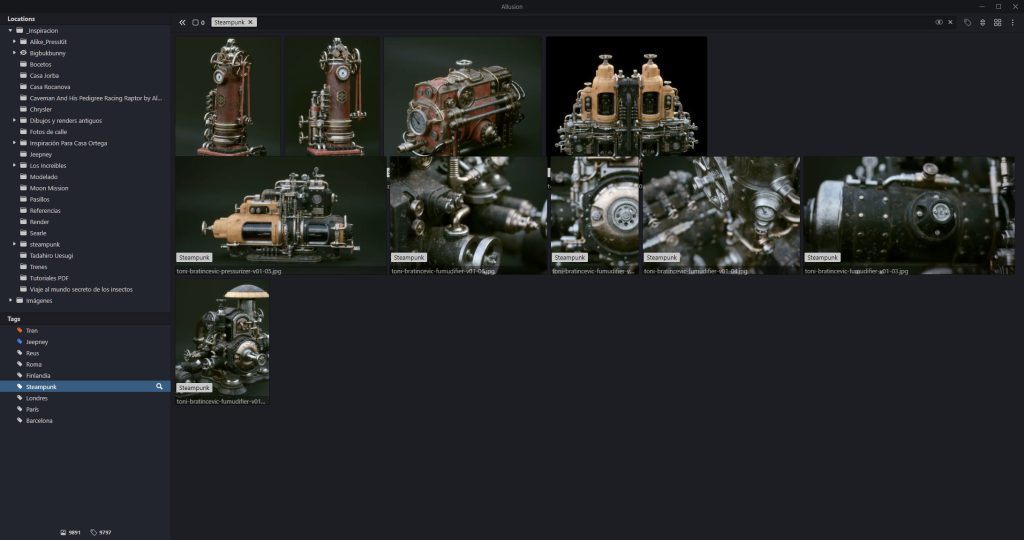This screenshot has width=1024, height=540.
Task: Open the three-dots more options menu
Action: 1012,22
